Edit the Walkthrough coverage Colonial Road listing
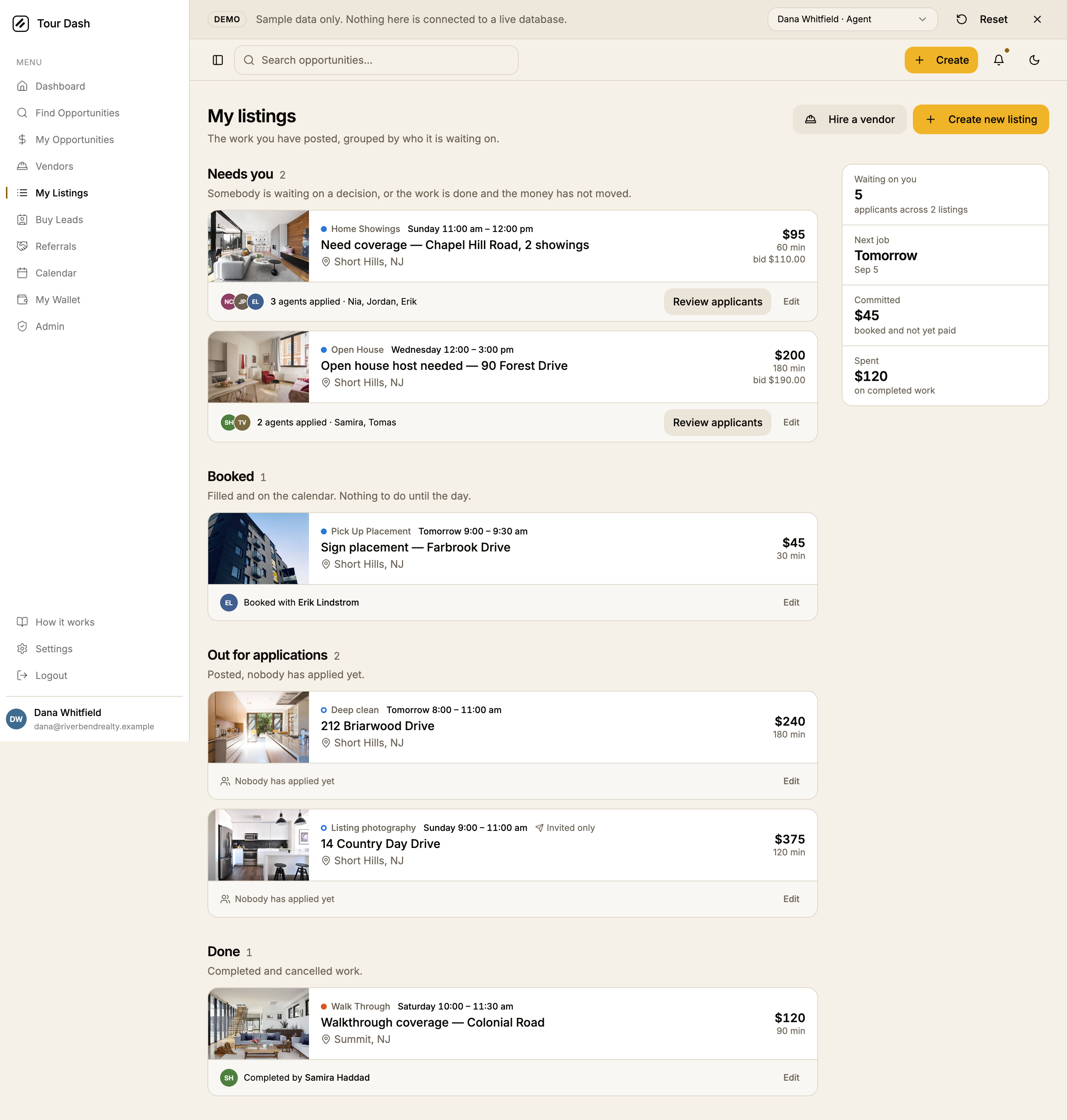Screen dimensions: 1067x1120 click(791, 1077)
